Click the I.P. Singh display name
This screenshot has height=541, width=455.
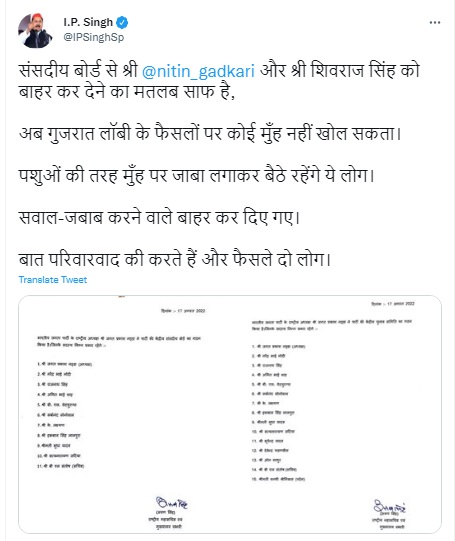click(x=88, y=22)
